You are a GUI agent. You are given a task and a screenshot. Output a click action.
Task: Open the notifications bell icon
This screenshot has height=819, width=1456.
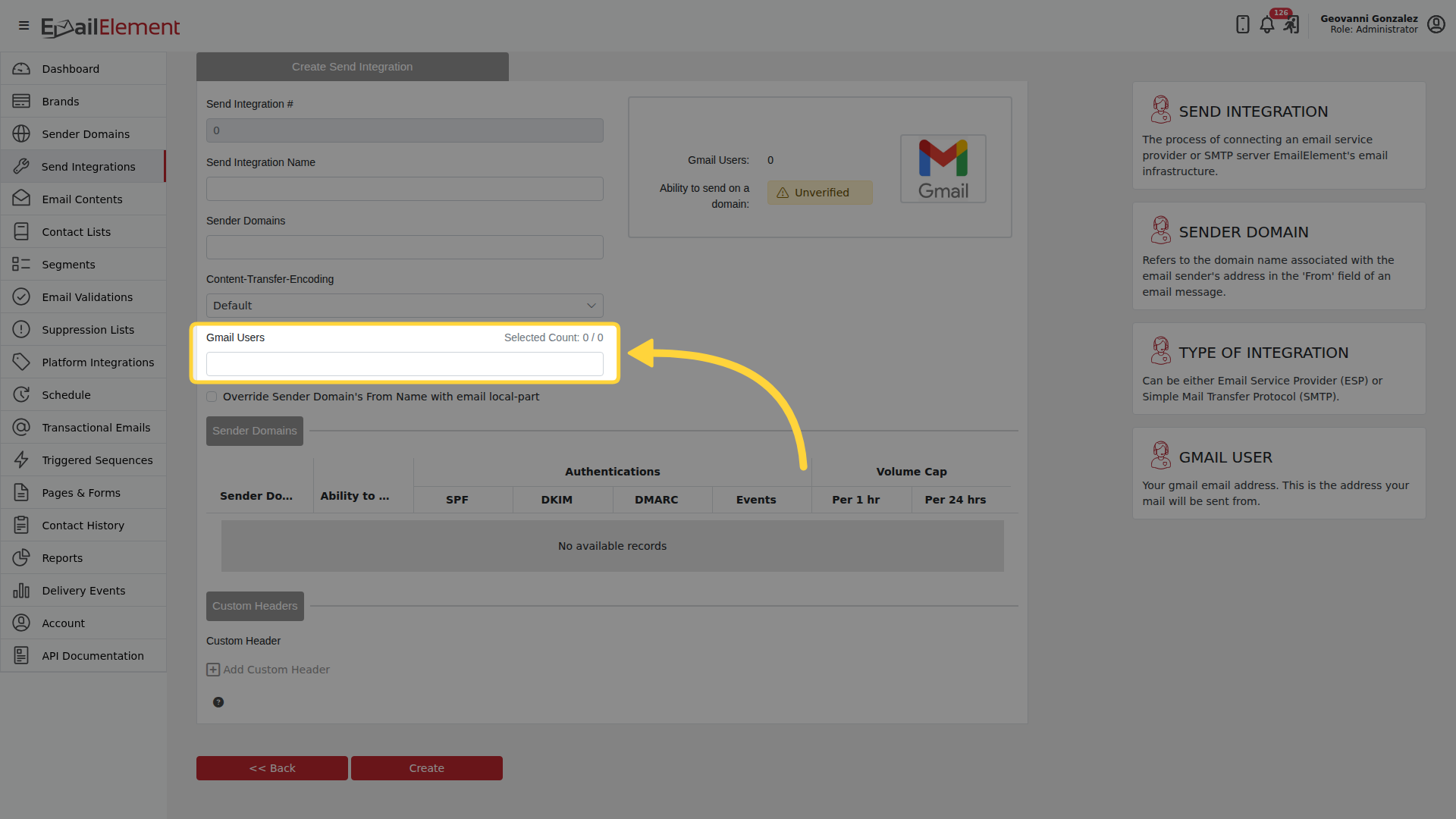[1267, 24]
